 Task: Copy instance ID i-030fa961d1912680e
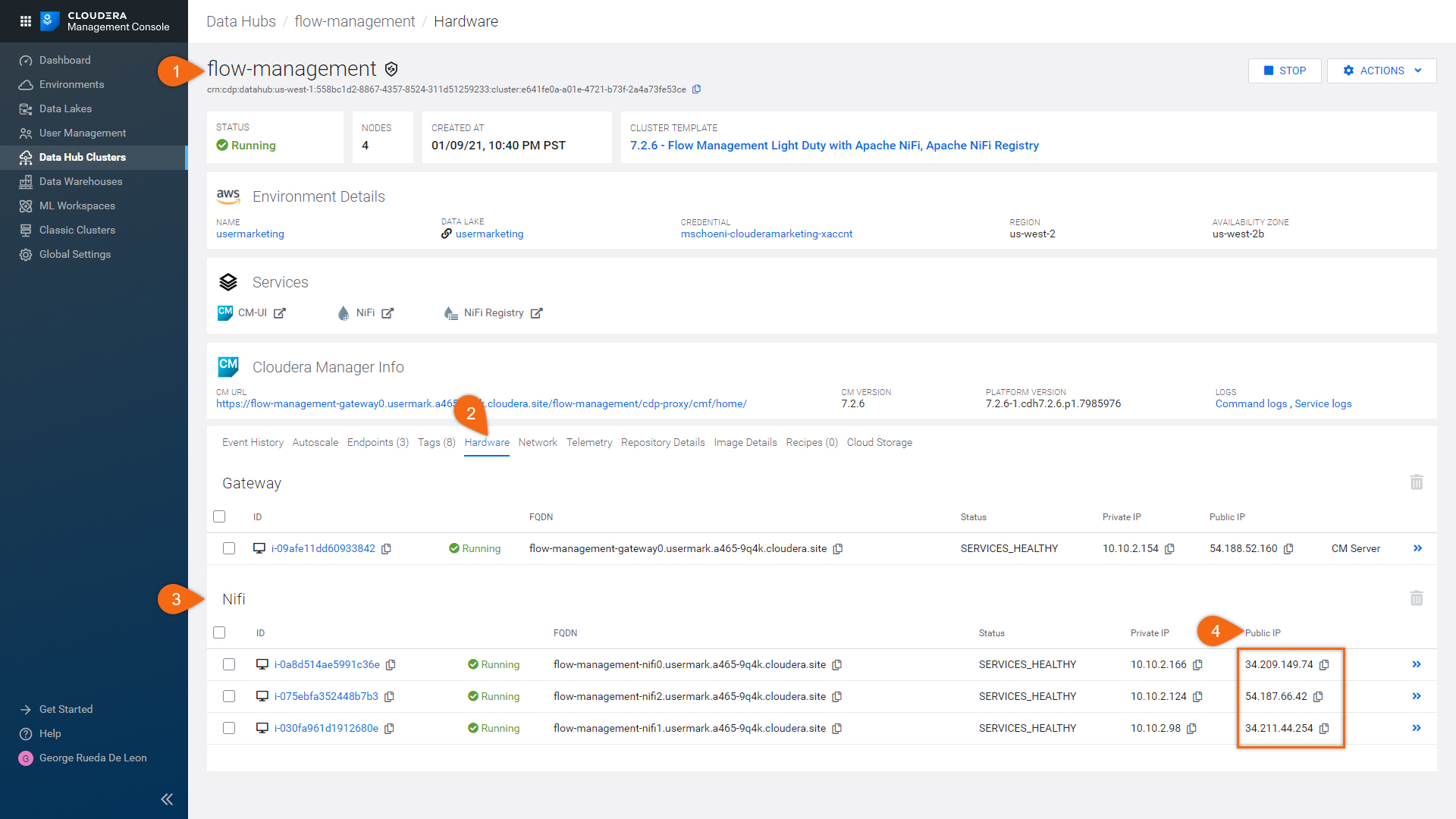click(x=389, y=729)
